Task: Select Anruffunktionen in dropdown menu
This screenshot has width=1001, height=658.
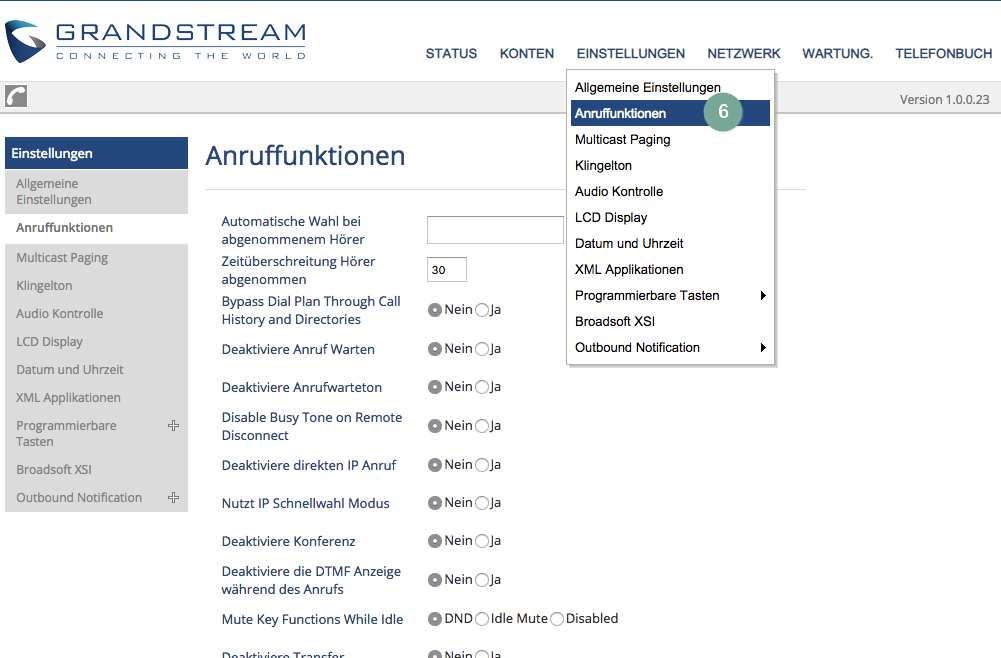Action: click(x=670, y=113)
